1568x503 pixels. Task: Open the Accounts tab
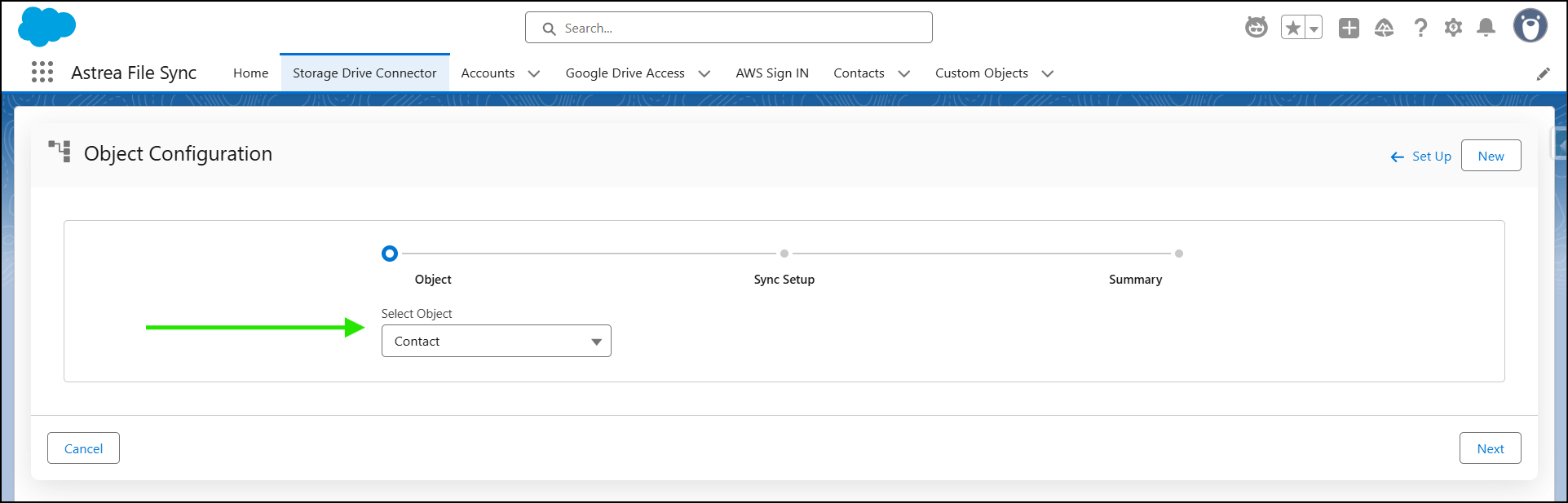[x=488, y=73]
